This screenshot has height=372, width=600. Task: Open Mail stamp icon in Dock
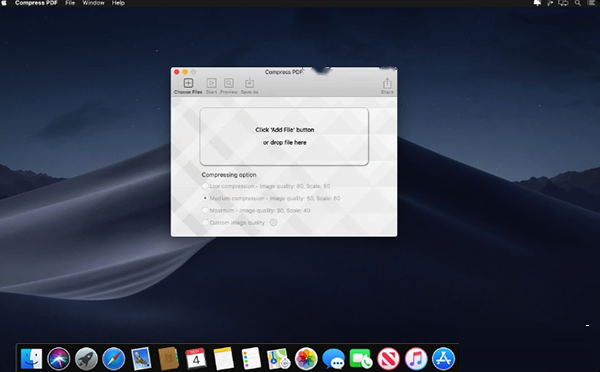(x=141, y=359)
